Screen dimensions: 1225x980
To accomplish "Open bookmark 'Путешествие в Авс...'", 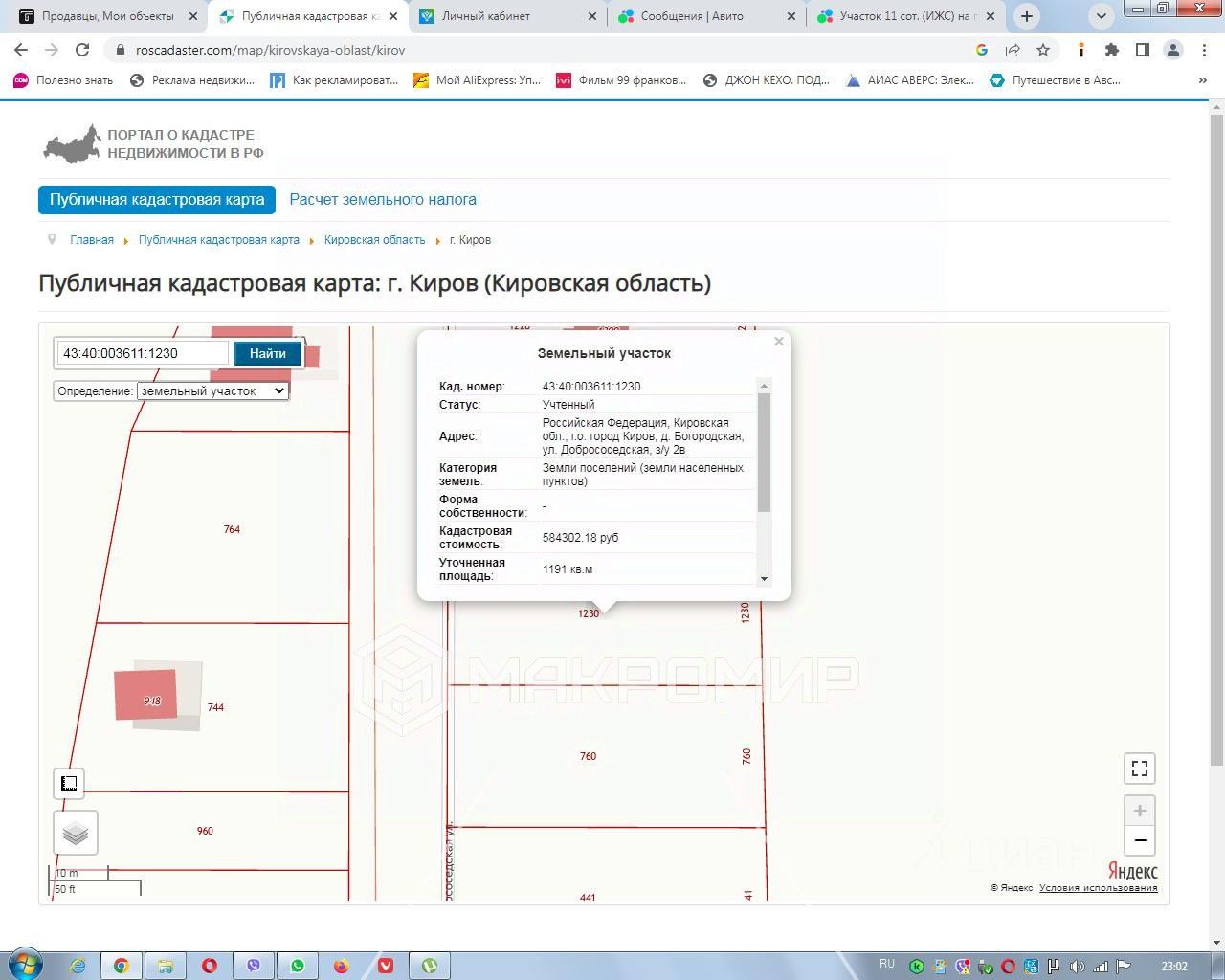I will [x=1055, y=80].
